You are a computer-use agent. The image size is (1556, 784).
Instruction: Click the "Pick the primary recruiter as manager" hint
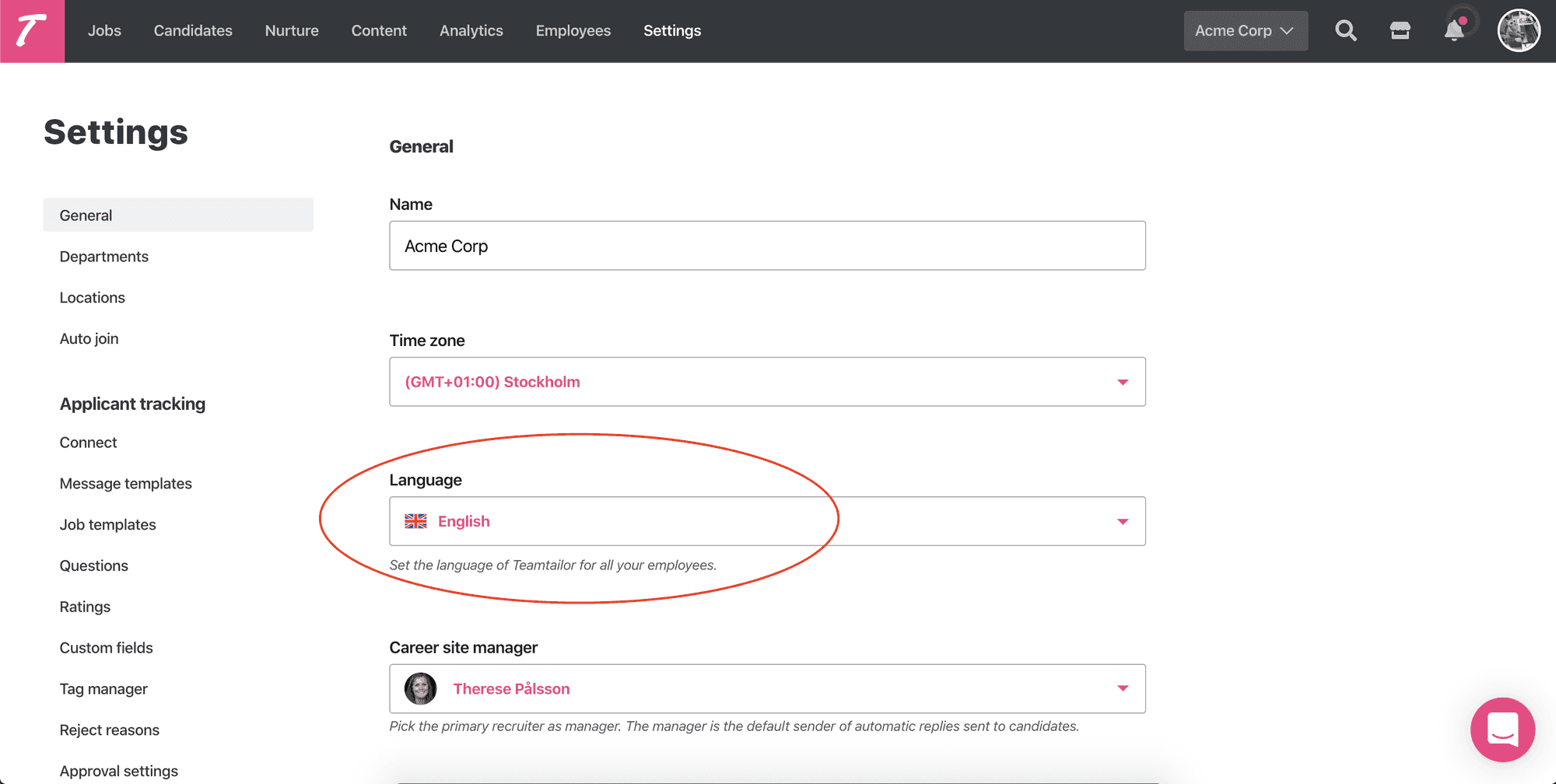pos(734,726)
